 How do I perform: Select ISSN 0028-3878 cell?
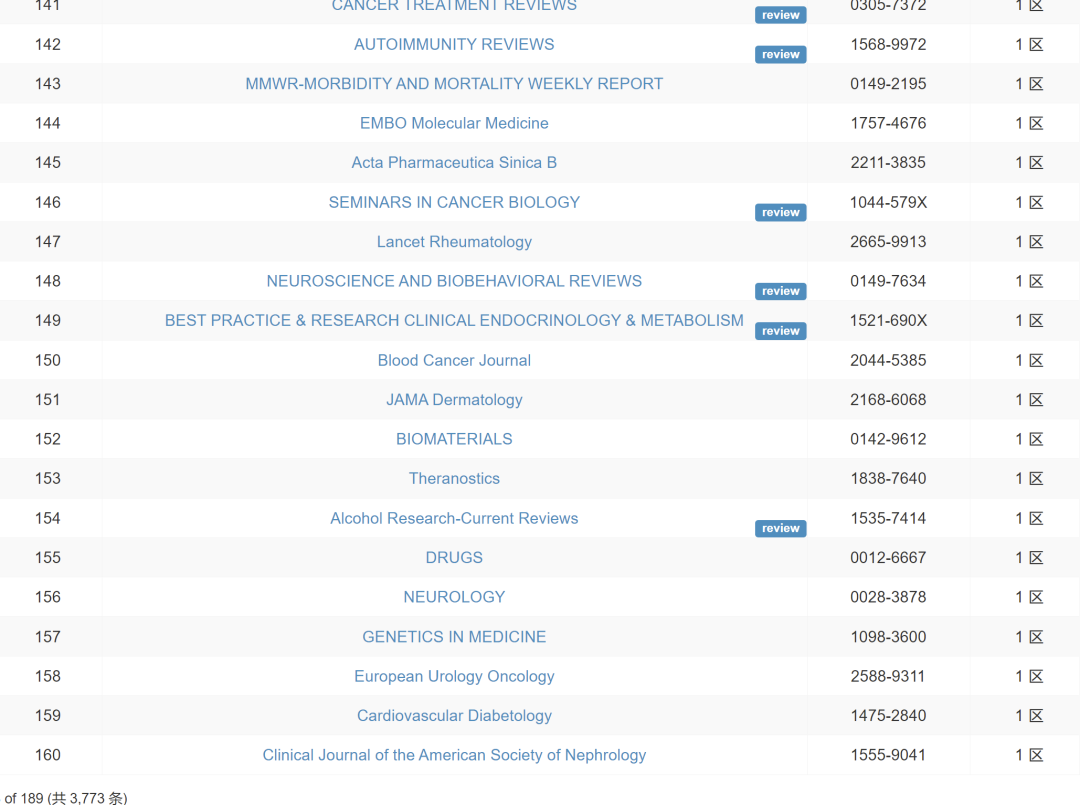pyautogui.click(x=888, y=597)
